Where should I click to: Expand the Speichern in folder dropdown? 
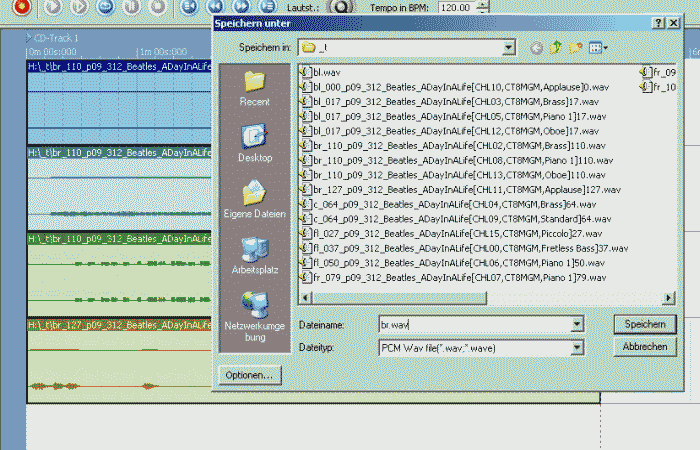click(x=509, y=47)
